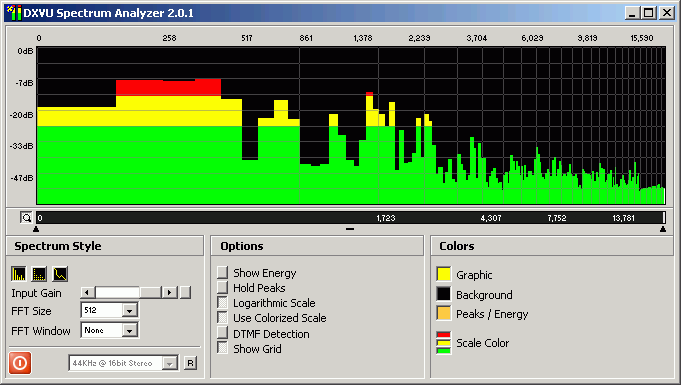Click the green Scale Color swatch
This screenshot has width=681, height=385.
click(x=444, y=351)
